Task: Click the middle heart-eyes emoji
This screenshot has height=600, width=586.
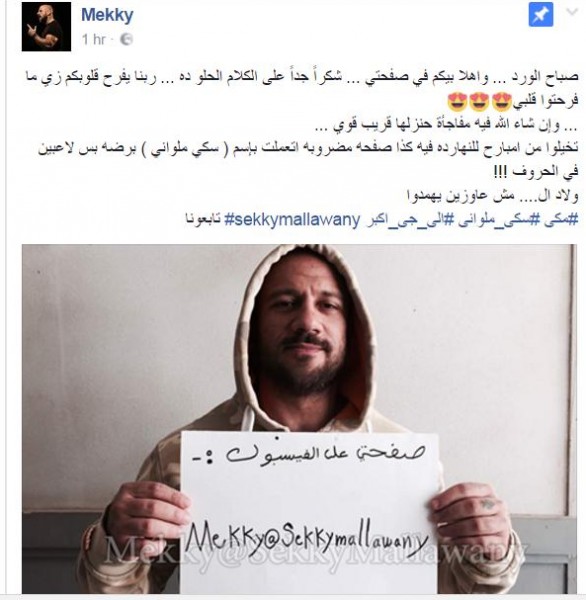Action: (x=479, y=101)
